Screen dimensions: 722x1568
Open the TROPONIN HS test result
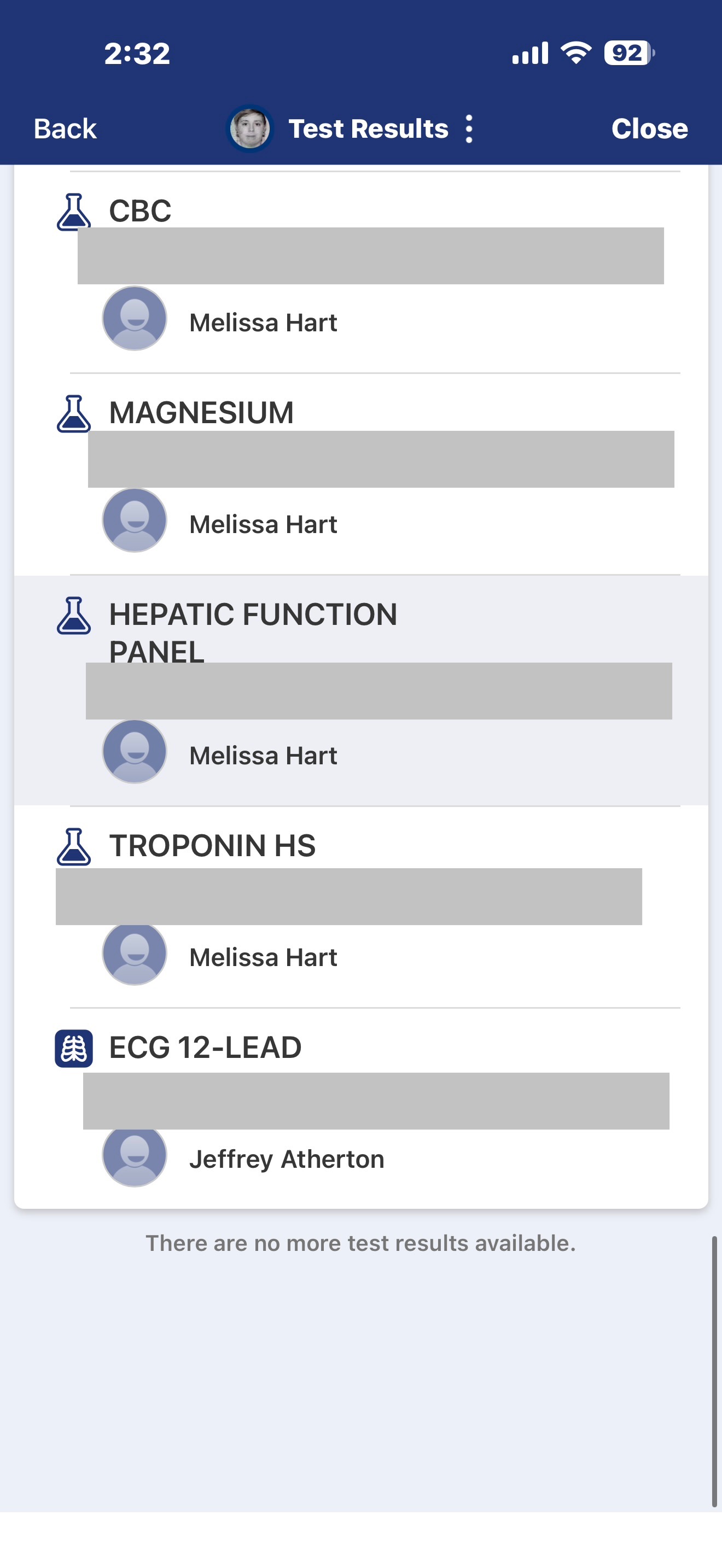click(212, 845)
